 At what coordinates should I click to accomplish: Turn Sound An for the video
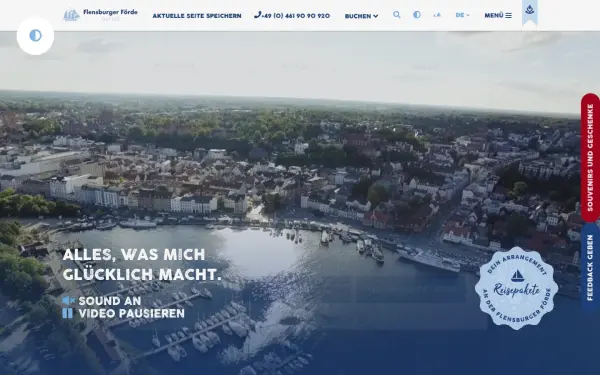point(102,301)
